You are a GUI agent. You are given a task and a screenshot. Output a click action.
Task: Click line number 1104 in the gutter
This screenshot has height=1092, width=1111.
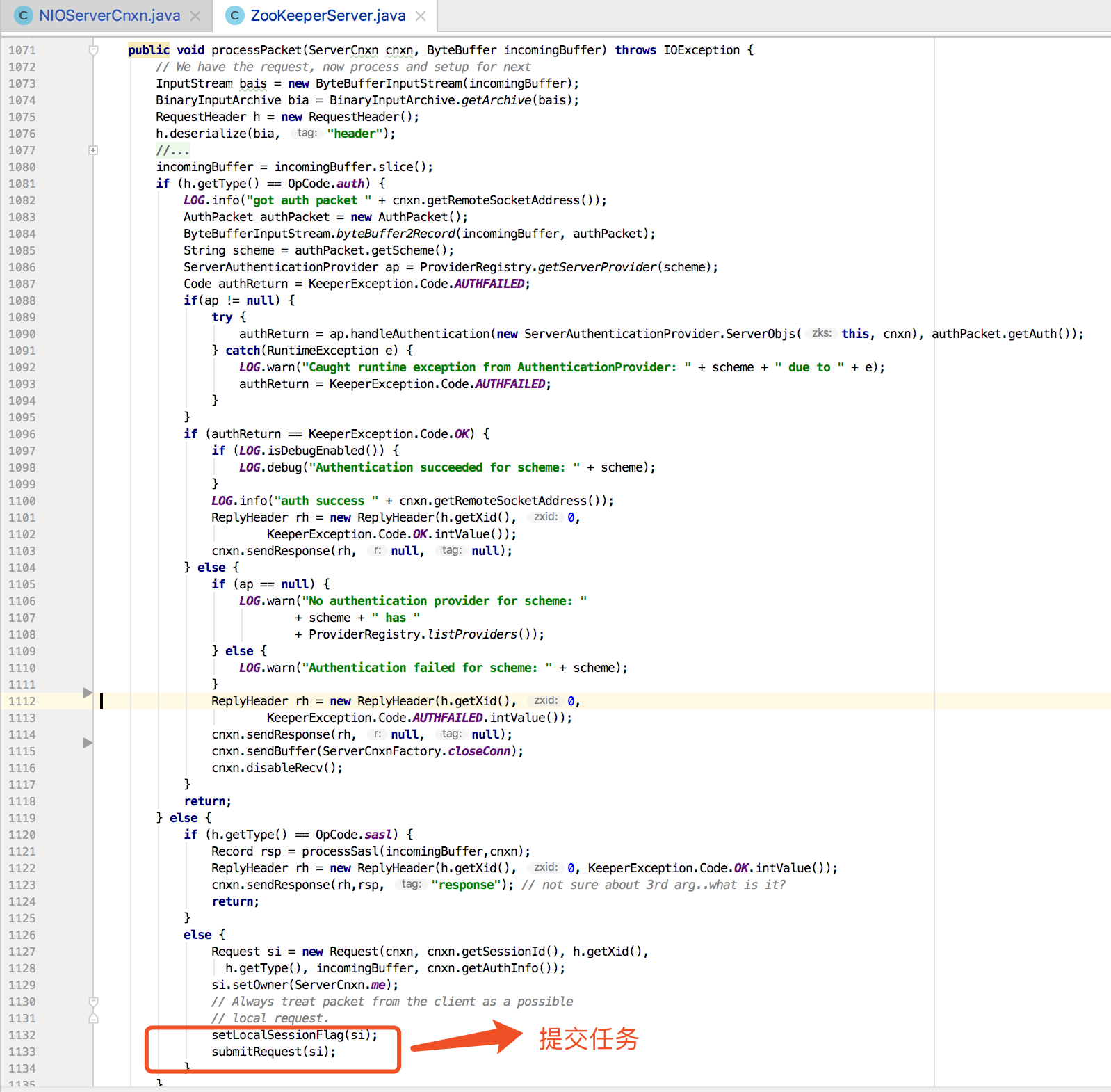click(x=22, y=568)
